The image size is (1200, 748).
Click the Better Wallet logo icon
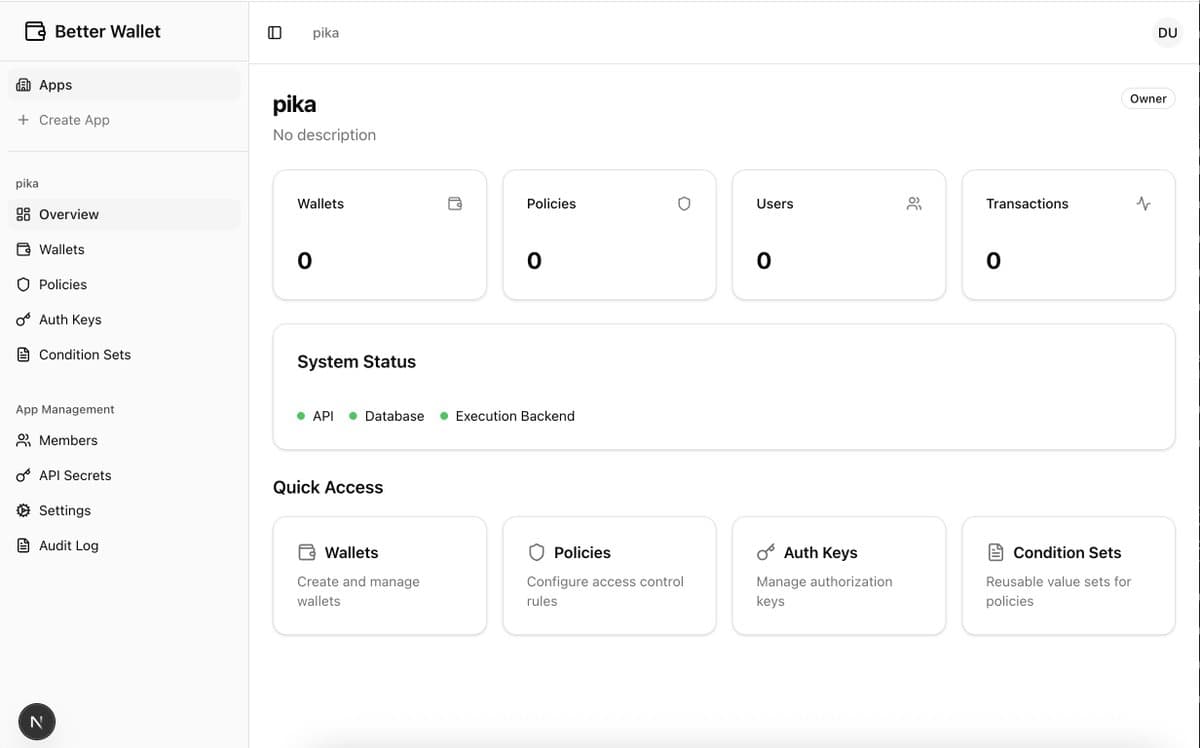[35, 31]
